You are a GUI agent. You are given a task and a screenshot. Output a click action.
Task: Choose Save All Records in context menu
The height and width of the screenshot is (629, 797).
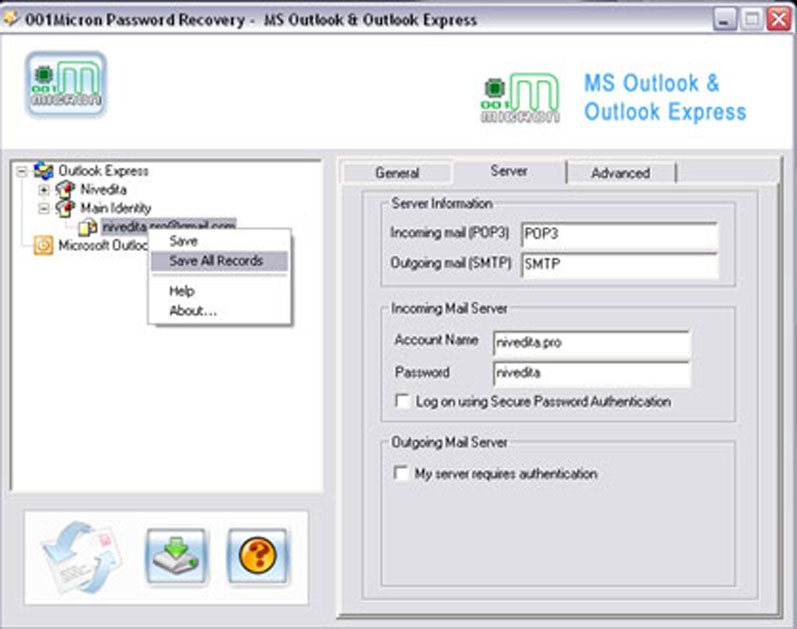point(219,261)
